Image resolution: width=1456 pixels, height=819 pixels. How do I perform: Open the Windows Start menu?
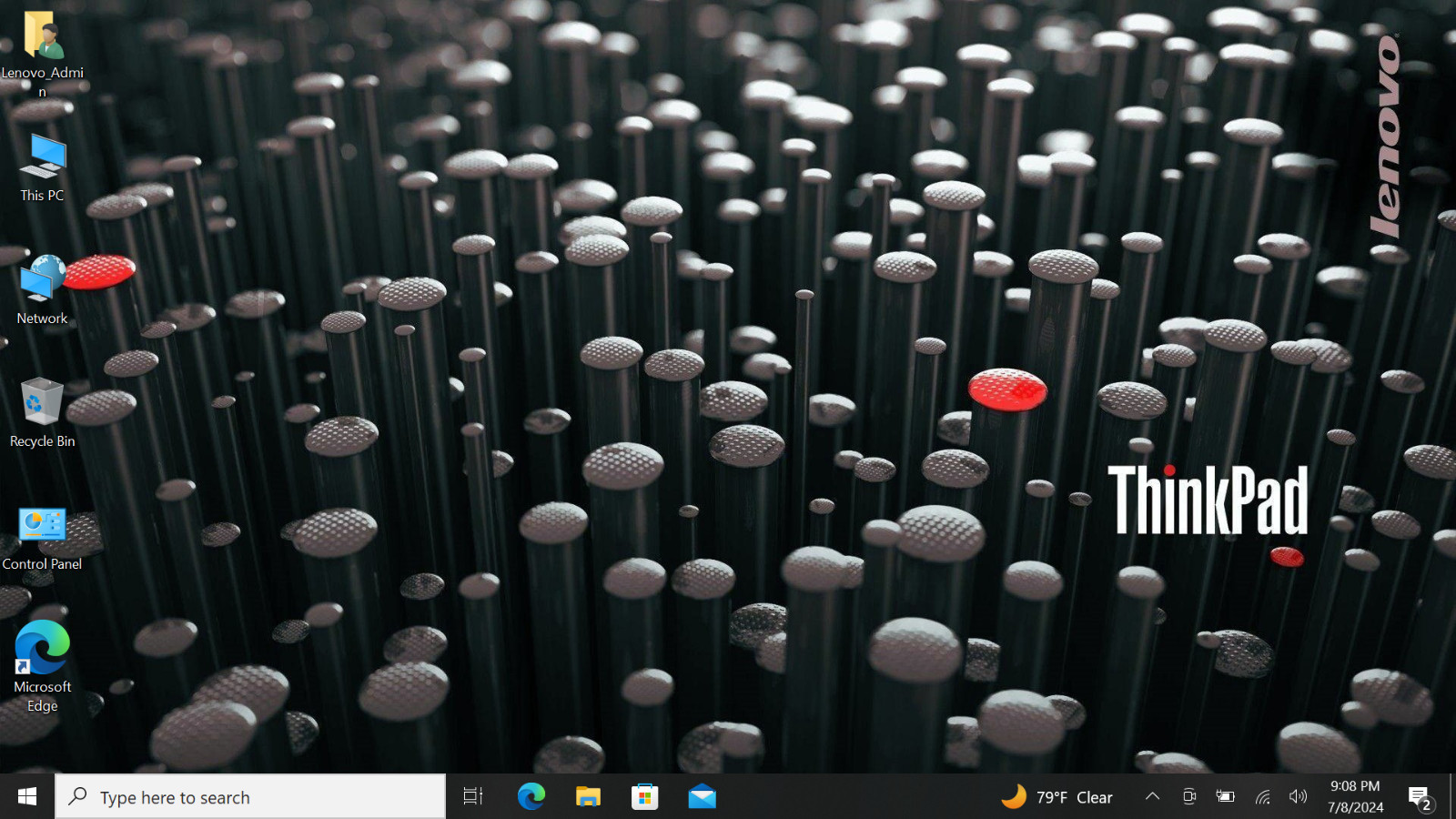click(27, 797)
